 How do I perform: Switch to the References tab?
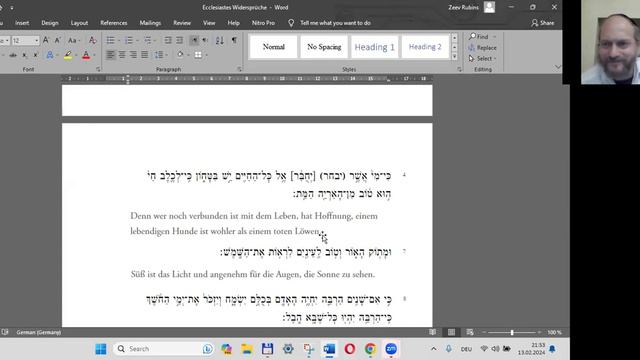114,23
